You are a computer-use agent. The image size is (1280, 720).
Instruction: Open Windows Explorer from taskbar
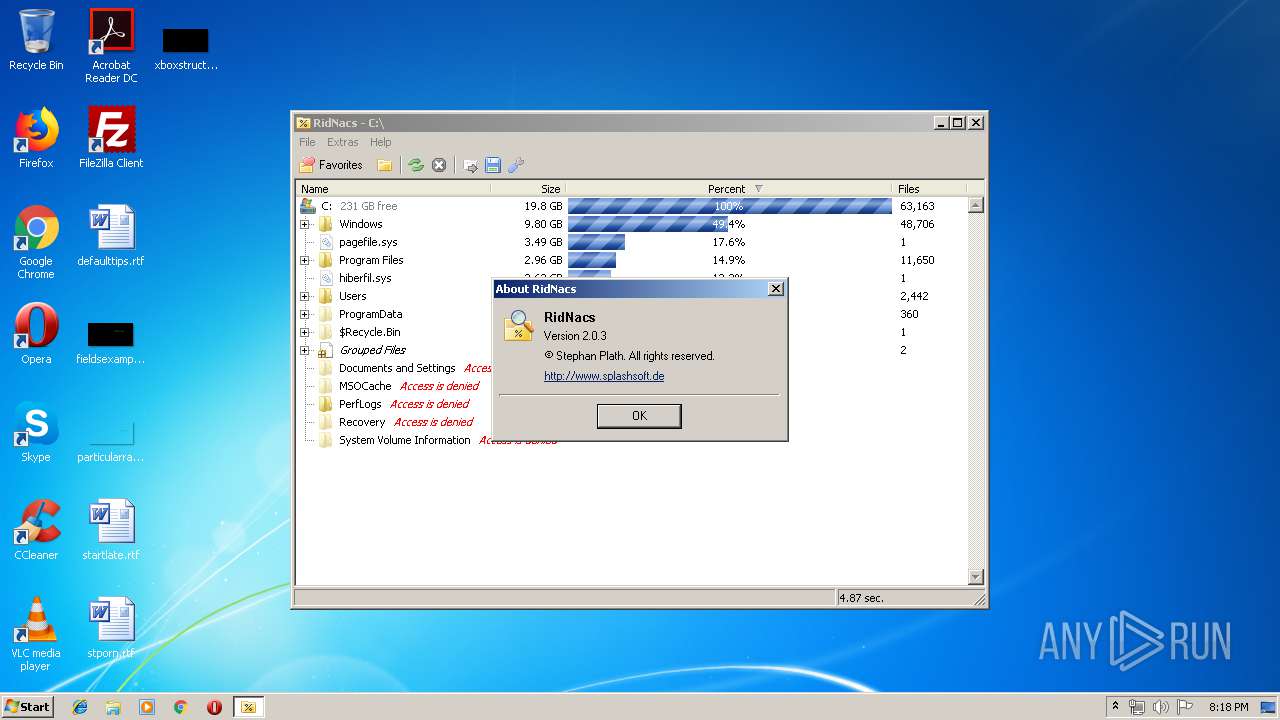click(x=113, y=707)
